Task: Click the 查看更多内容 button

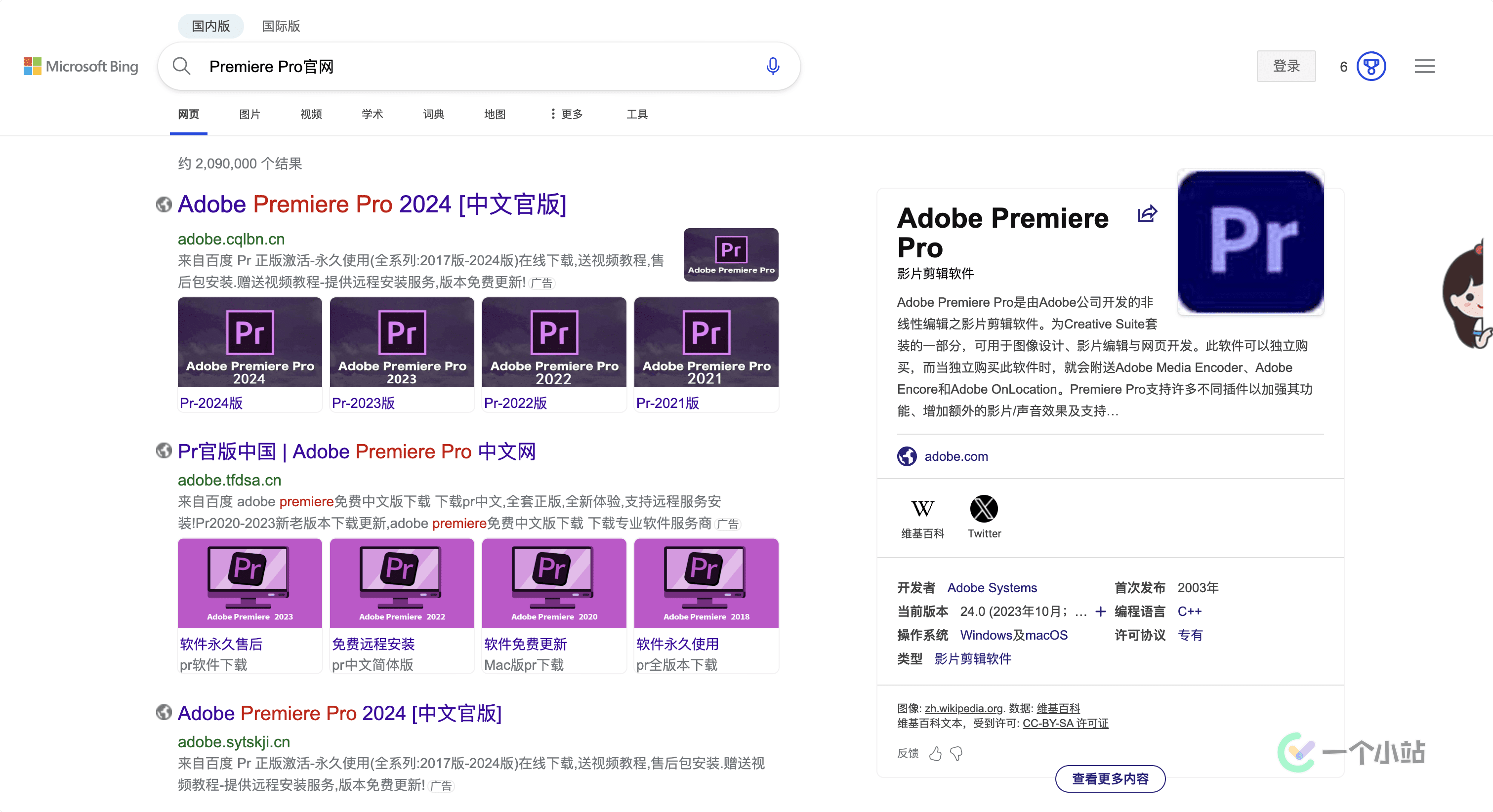Action: (x=1110, y=779)
